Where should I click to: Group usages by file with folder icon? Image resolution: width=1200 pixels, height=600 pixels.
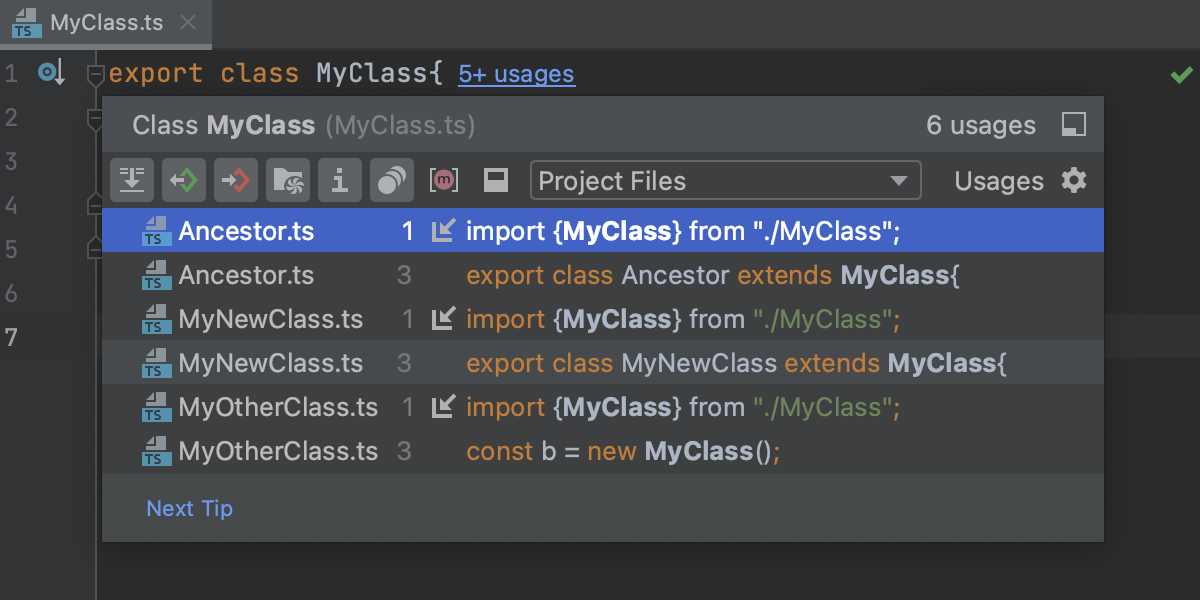coord(288,180)
